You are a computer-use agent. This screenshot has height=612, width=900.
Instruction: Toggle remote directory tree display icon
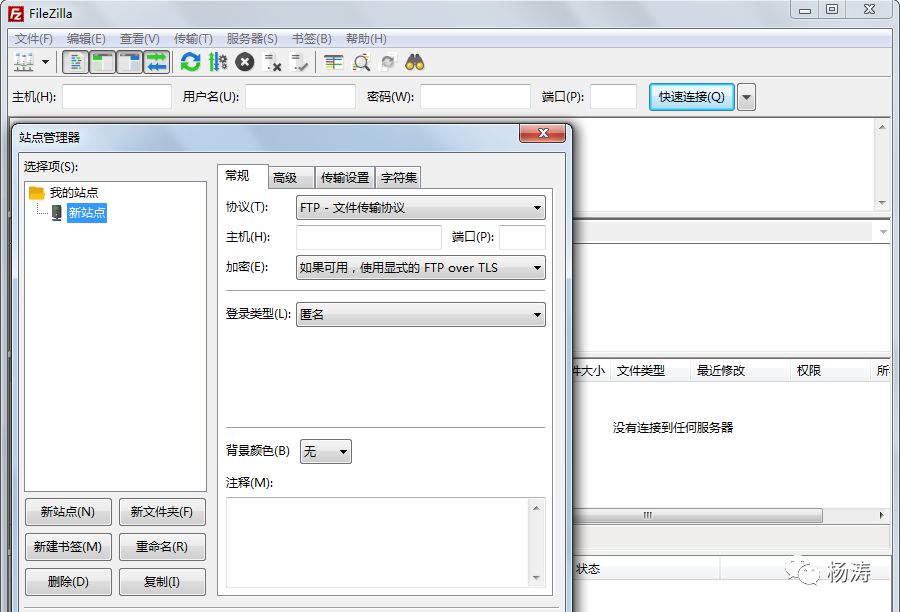[x=130, y=62]
